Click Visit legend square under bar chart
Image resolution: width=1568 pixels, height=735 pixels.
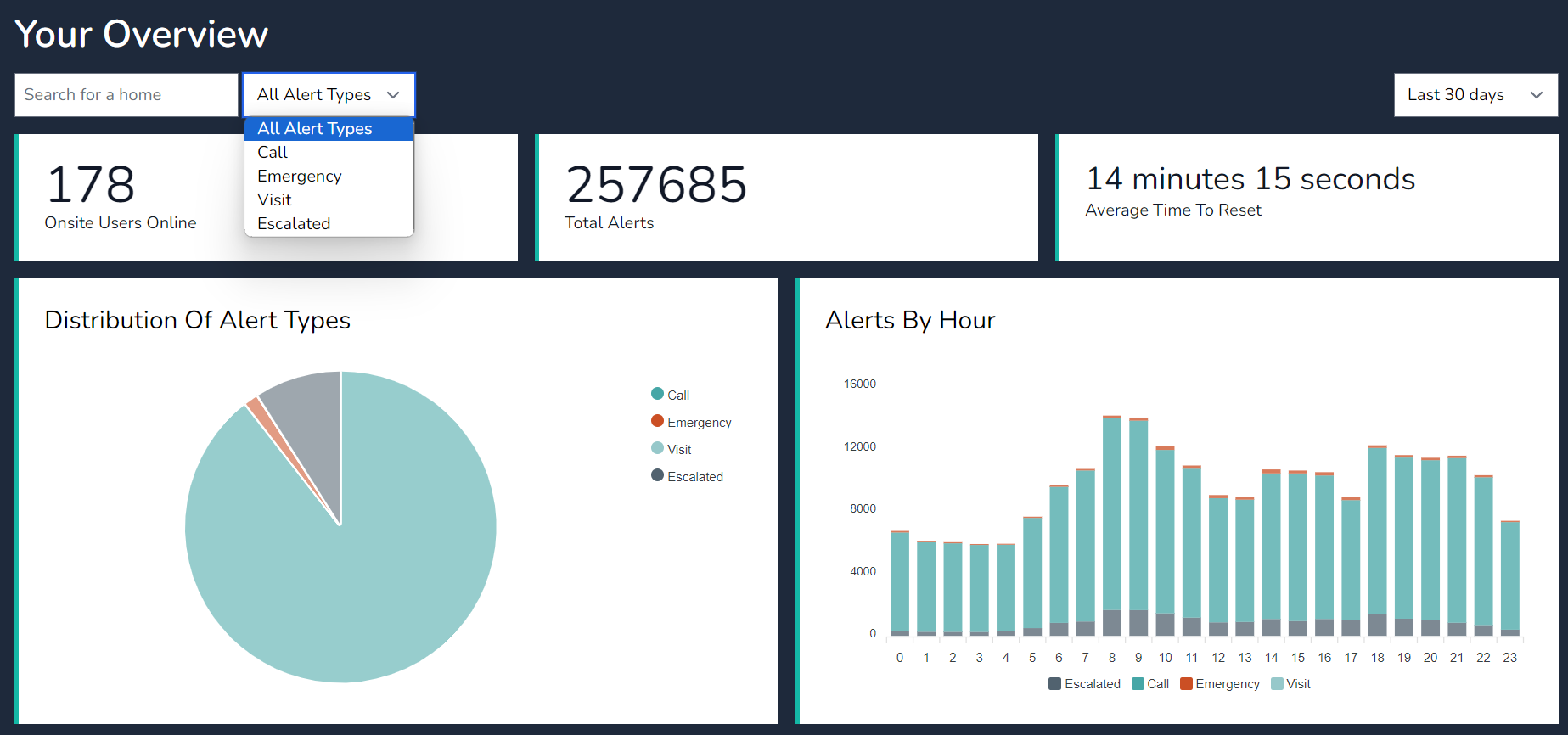click(x=1277, y=684)
